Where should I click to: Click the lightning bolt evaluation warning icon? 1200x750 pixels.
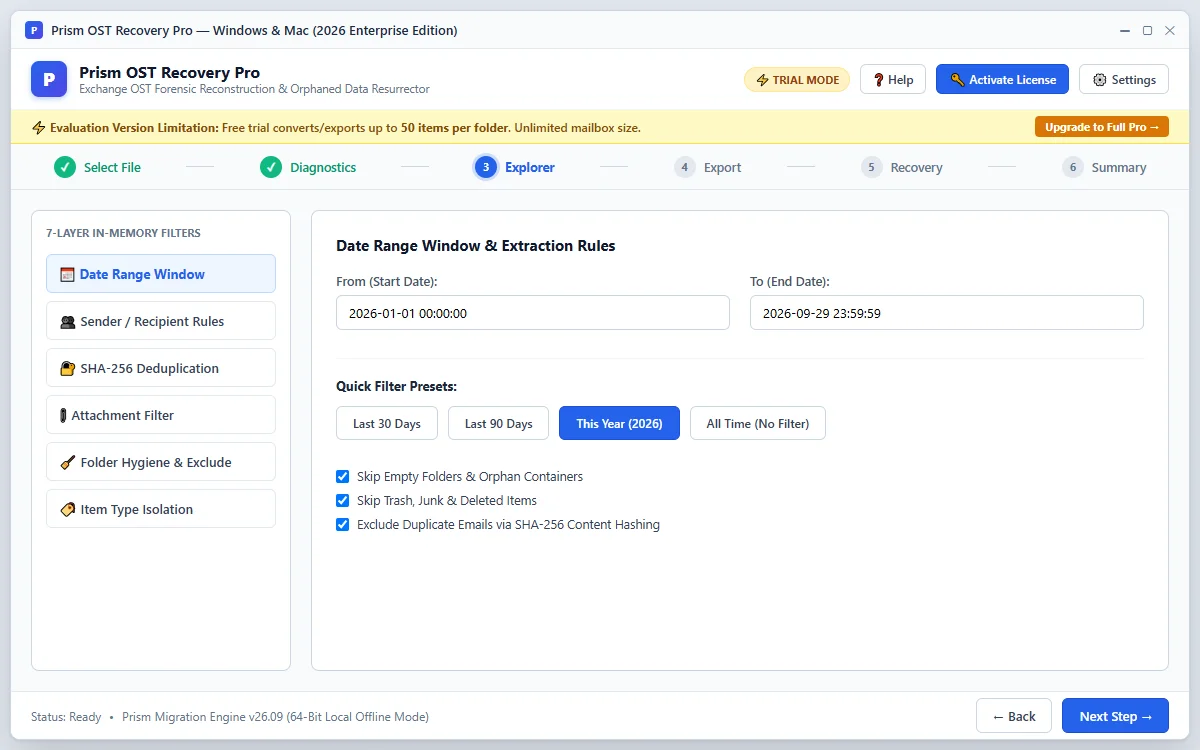38,127
